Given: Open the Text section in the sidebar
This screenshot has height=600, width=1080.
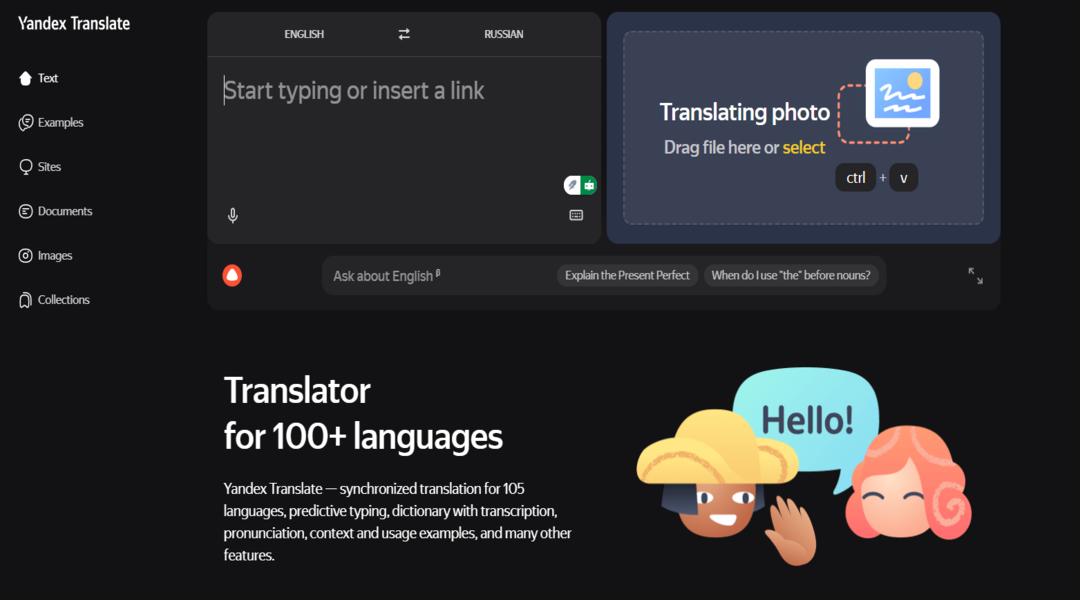Looking at the screenshot, I should pos(39,78).
